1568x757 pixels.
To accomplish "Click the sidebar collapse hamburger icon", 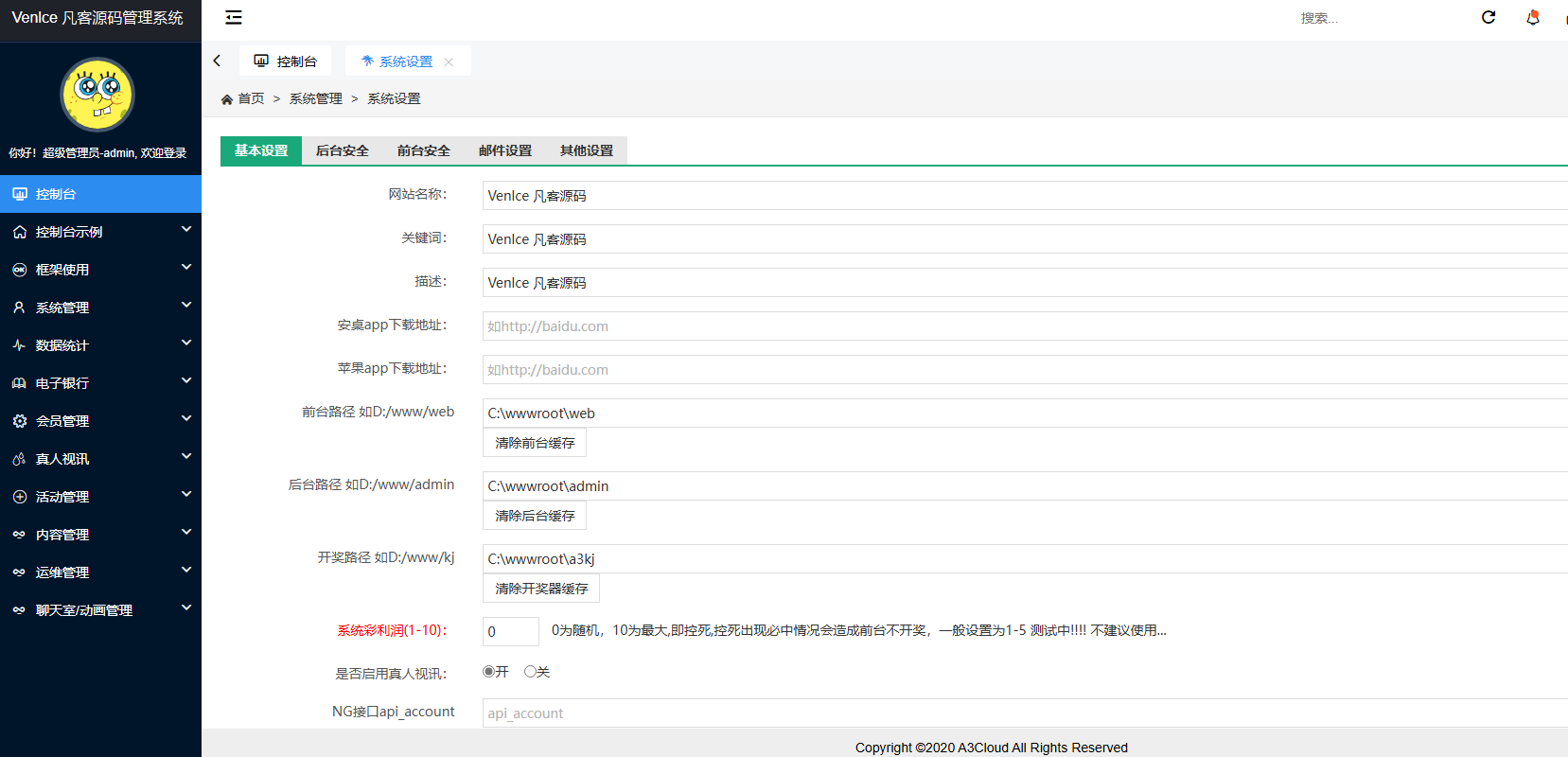I will [234, 17].
